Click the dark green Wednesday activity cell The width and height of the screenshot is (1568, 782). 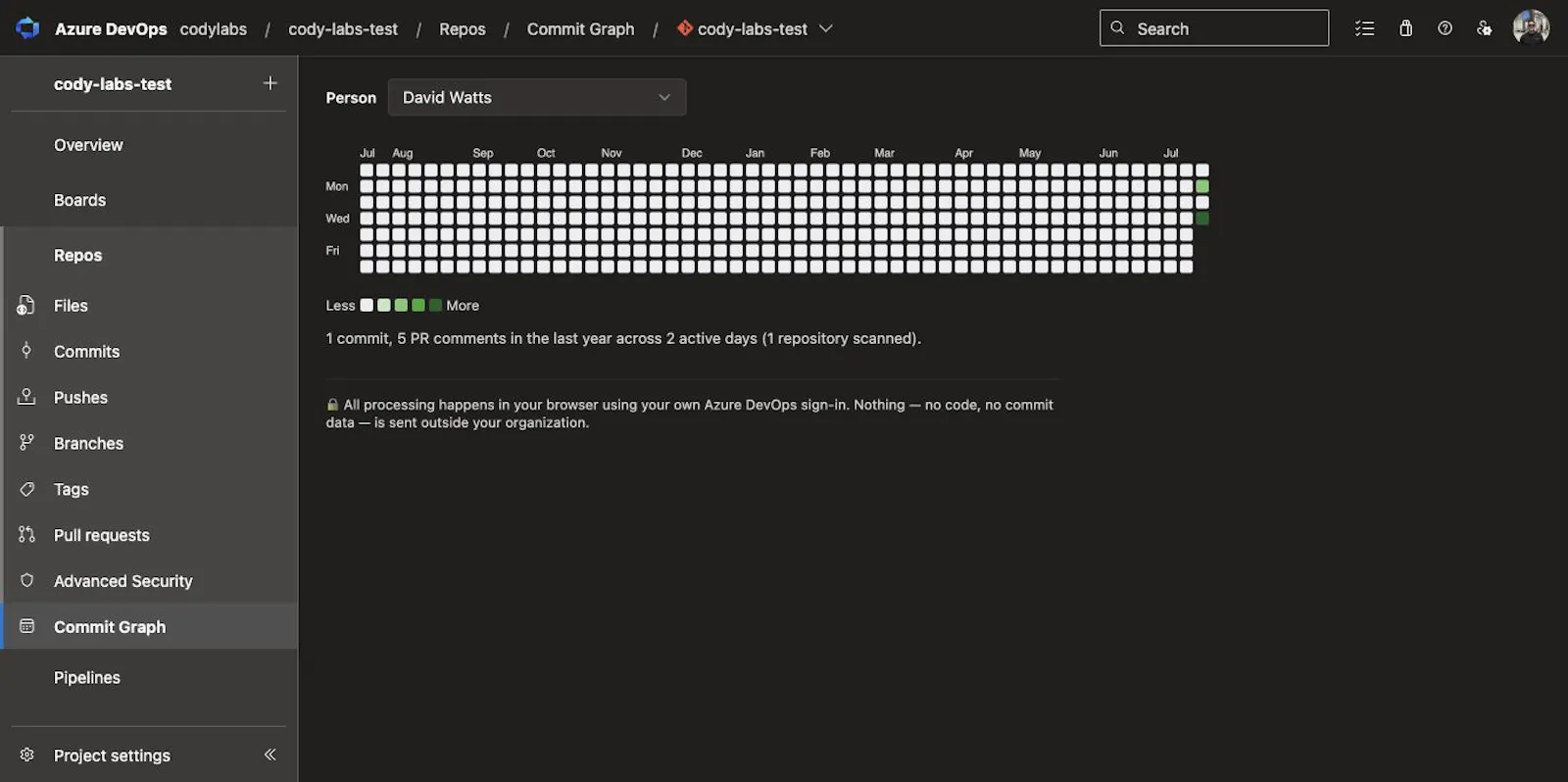[1201, 219]
